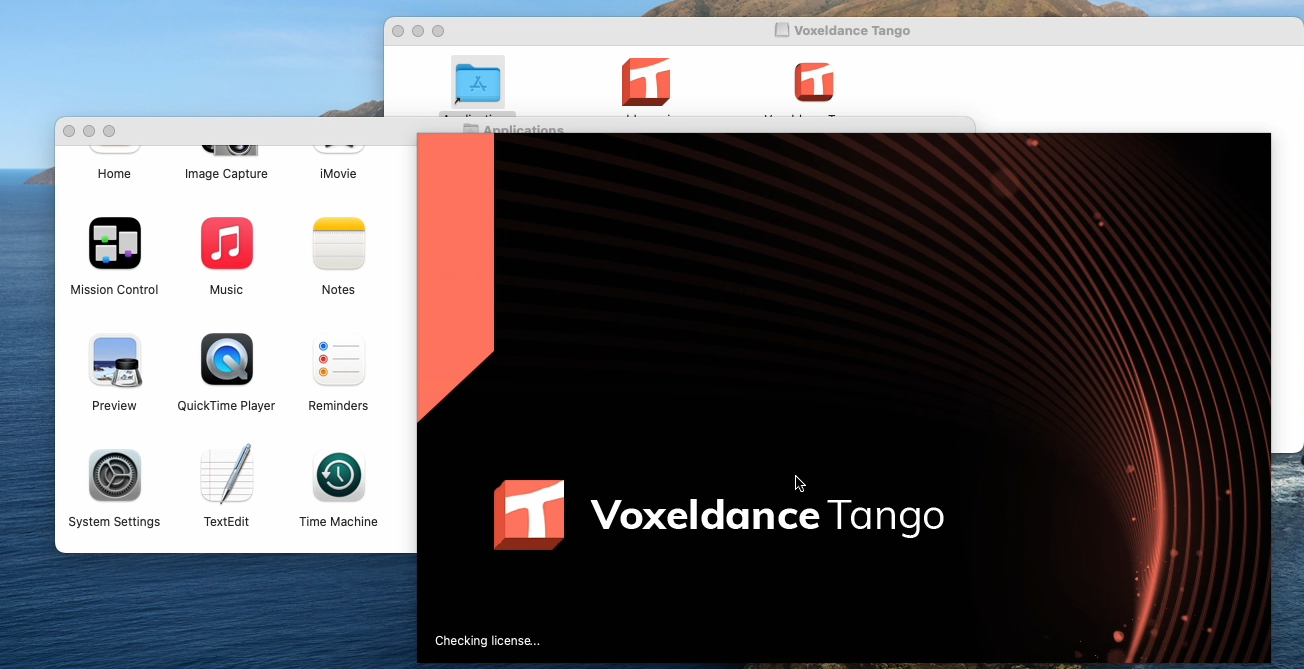Minimize the Applications Finder window
The image size is (1304, 669).
[x=89, y=131]
